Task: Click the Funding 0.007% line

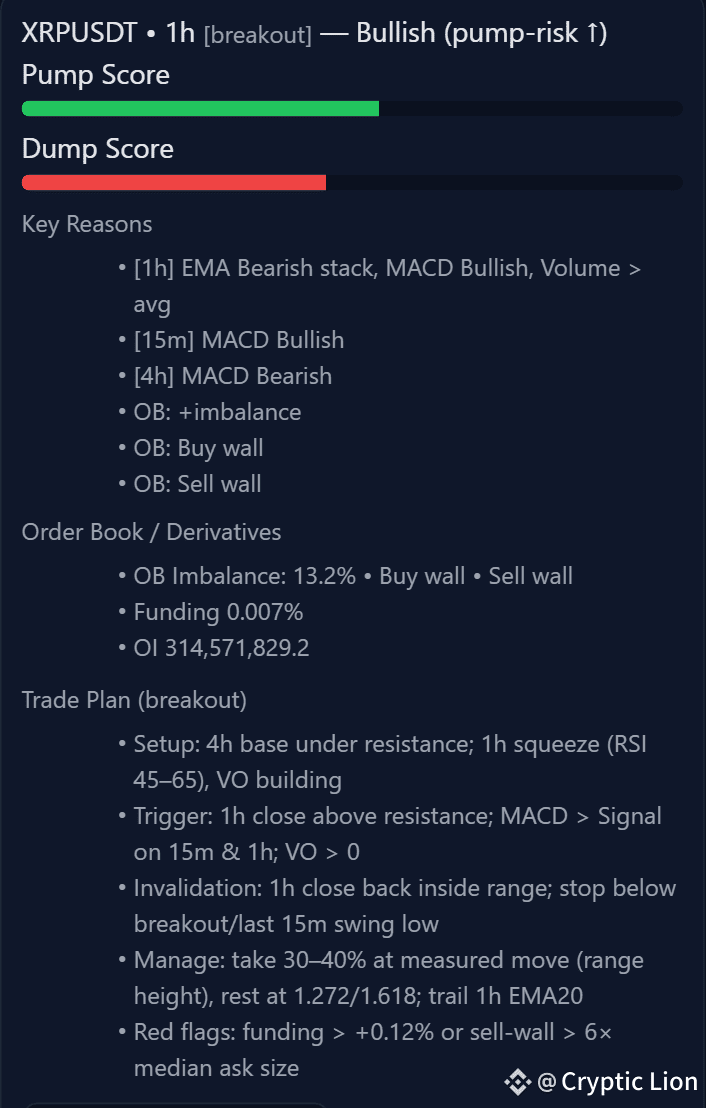Action: (218, 612)
